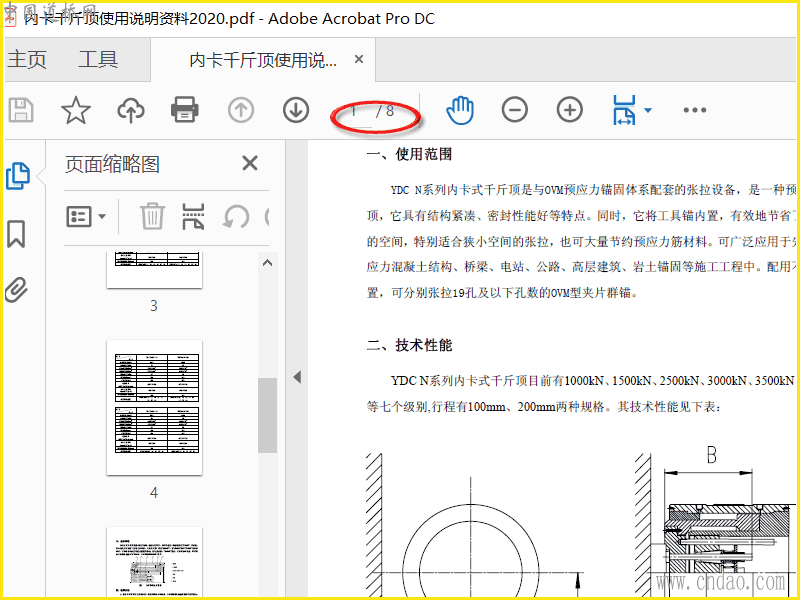Select page 3 thumbnail

[x=154, y=270]
